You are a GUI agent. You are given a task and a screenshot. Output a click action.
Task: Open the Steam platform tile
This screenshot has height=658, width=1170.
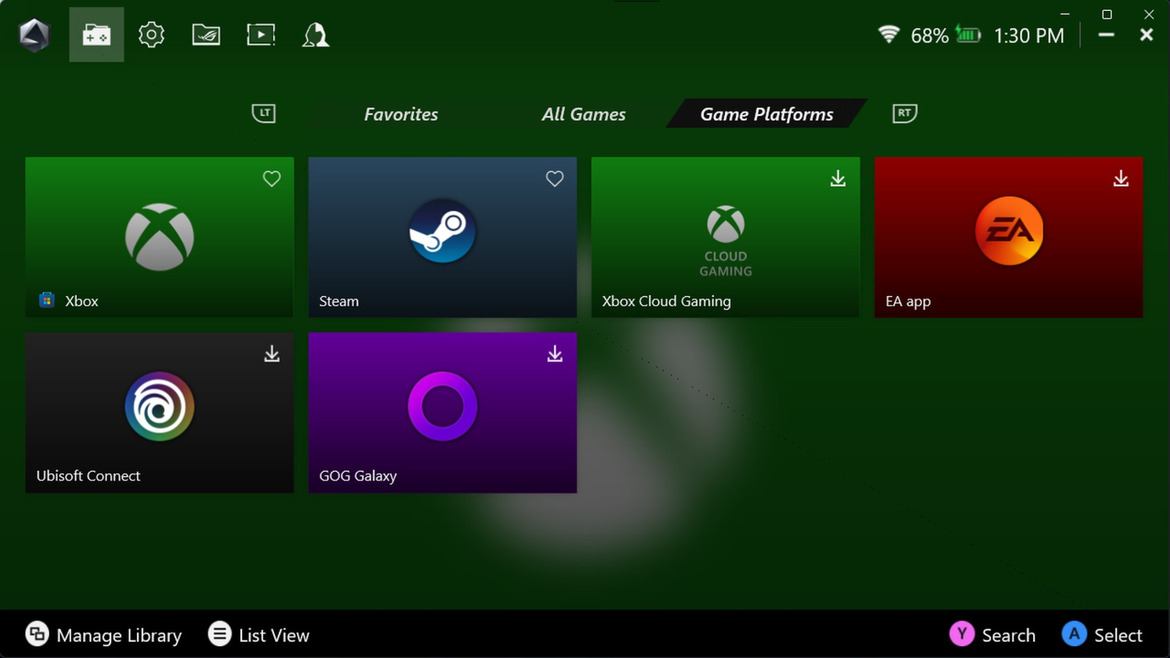442,237
